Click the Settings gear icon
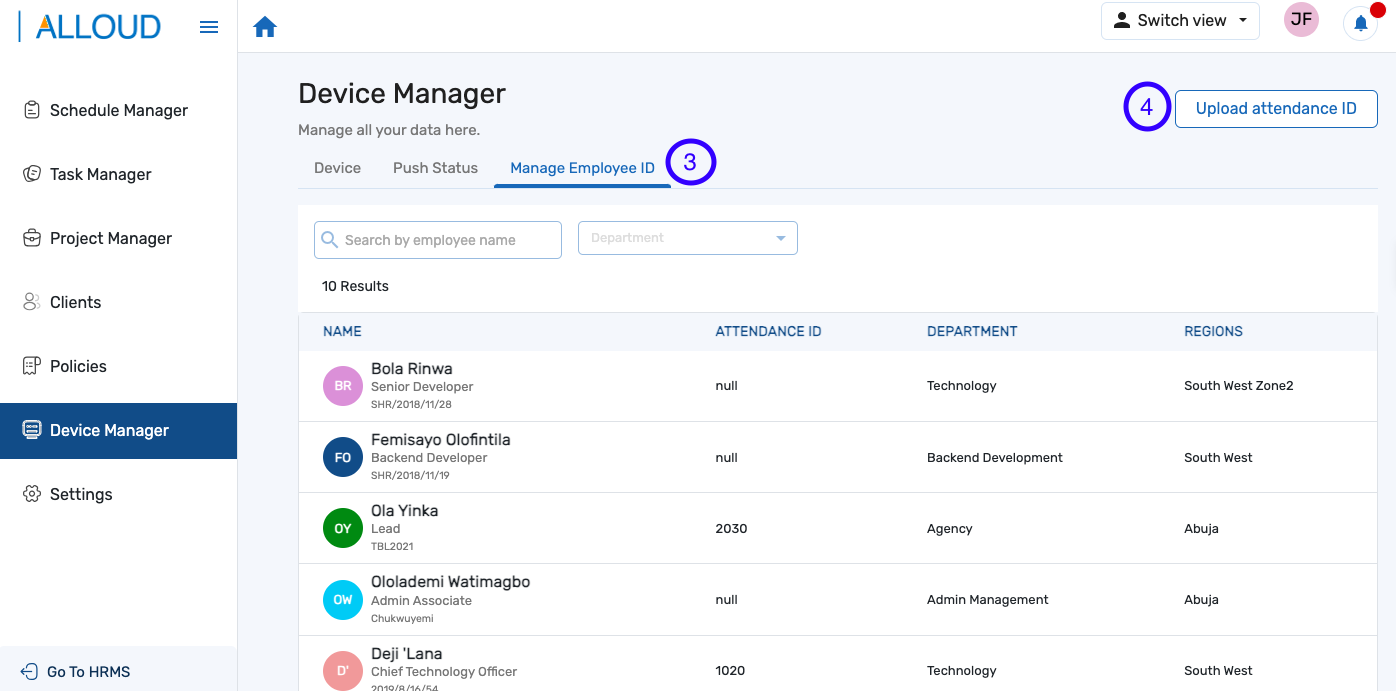This screenshot has width=1396, height=691. (x=32, y=494)
